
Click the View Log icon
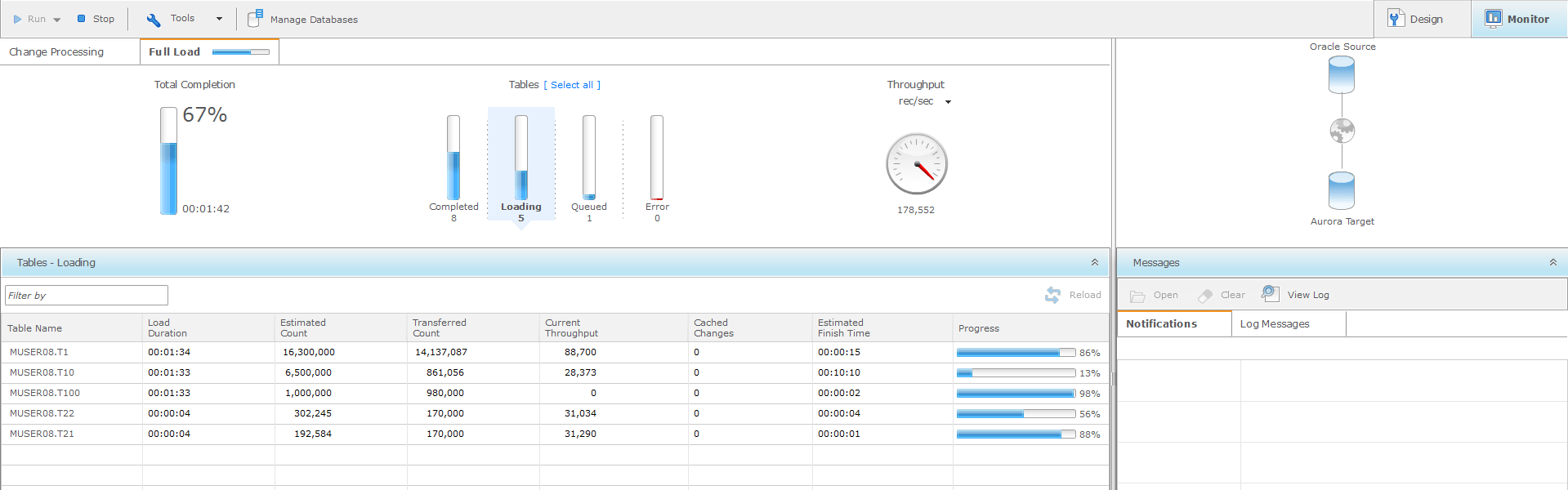click(x=1270, y=294)
